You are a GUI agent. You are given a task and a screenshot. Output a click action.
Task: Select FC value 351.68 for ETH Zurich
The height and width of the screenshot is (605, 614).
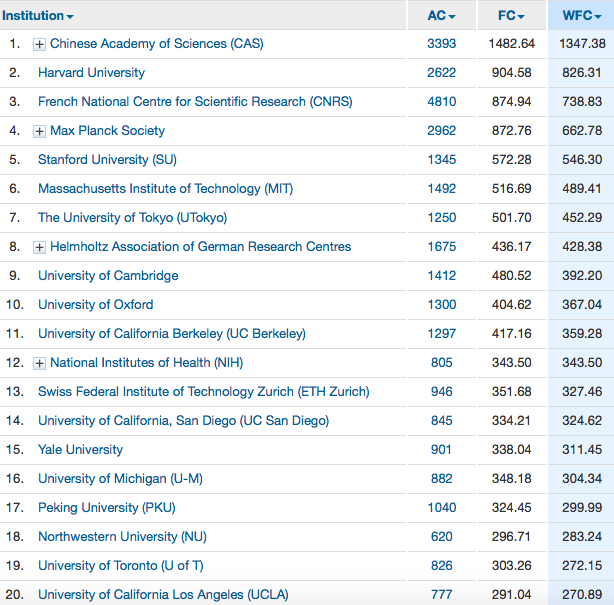pyautogui.click(x=511, y=391)
